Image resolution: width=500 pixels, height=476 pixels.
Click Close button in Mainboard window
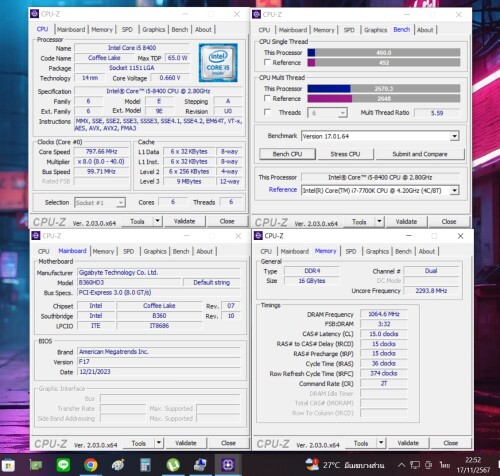pyautogui.click(x=228, y=443)
